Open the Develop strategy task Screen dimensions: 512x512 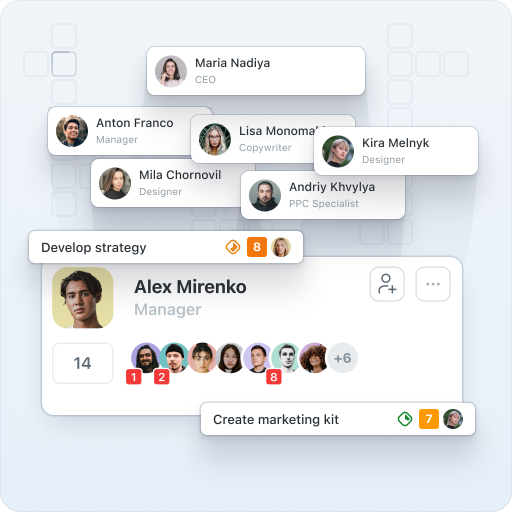166,247
